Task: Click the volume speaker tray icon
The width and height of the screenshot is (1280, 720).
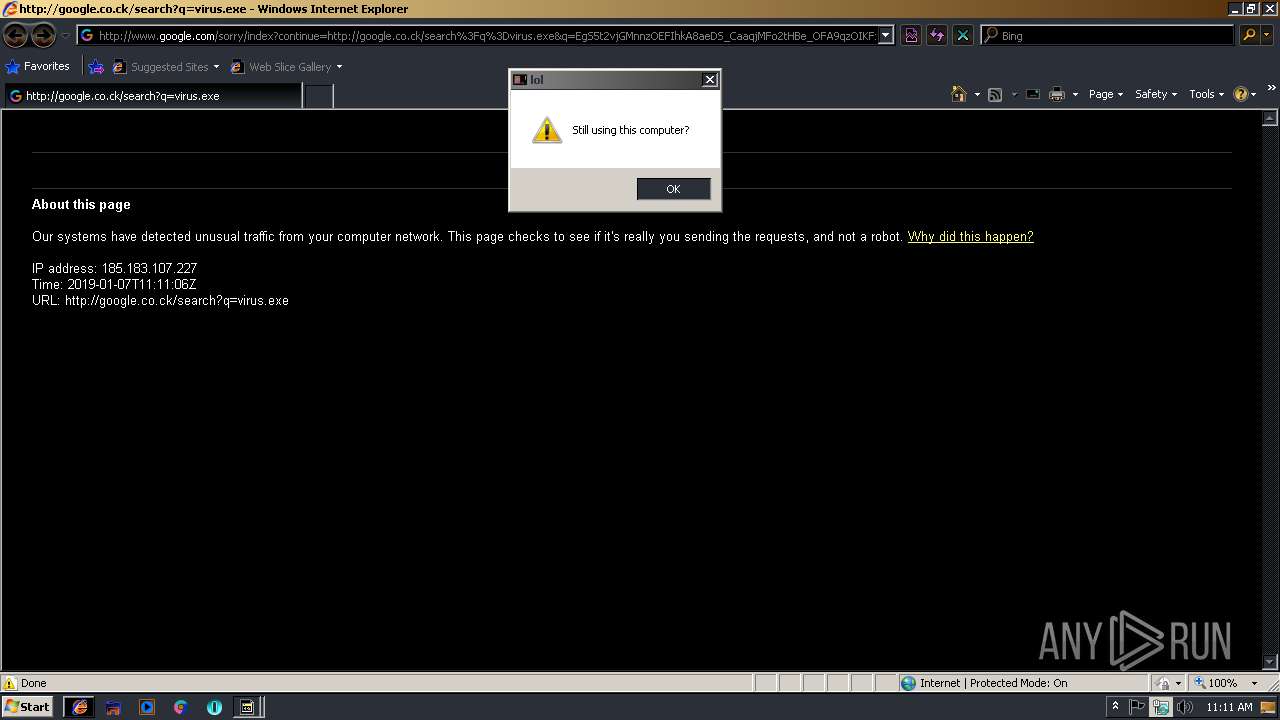Action: tap(1185, 707)
